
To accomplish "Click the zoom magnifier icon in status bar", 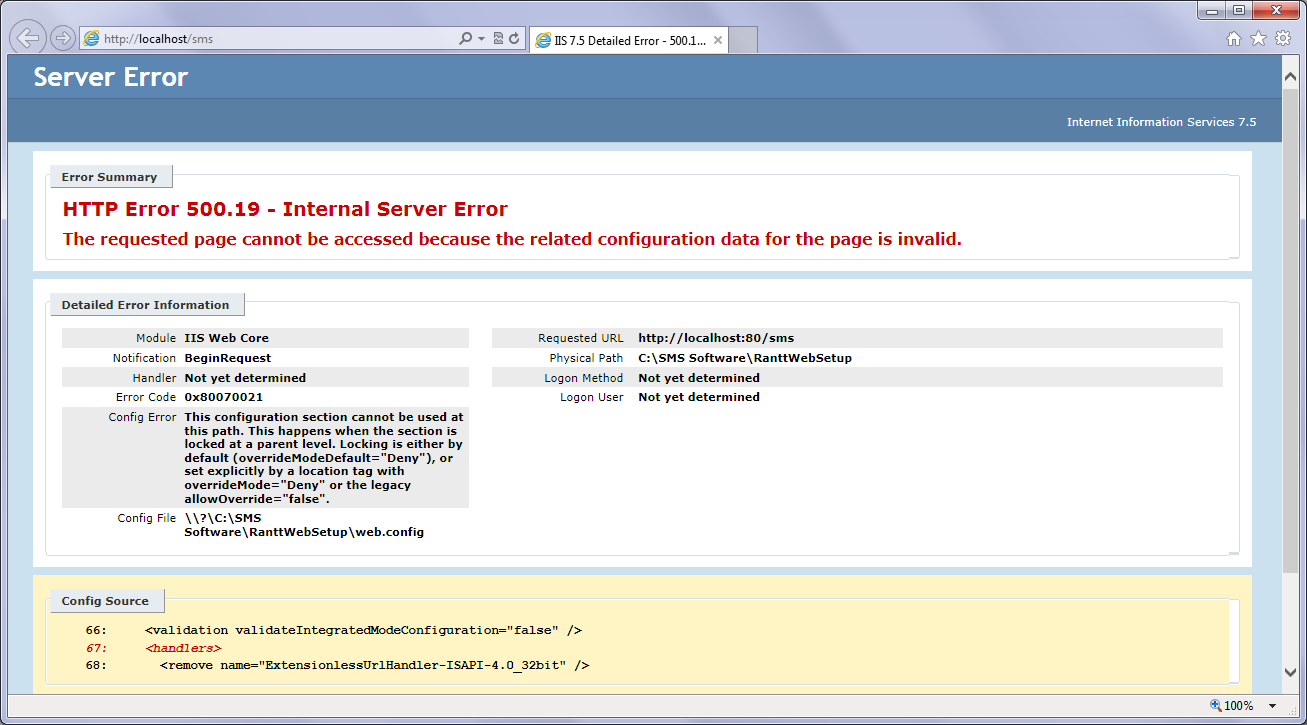I will pos(1215,705).
